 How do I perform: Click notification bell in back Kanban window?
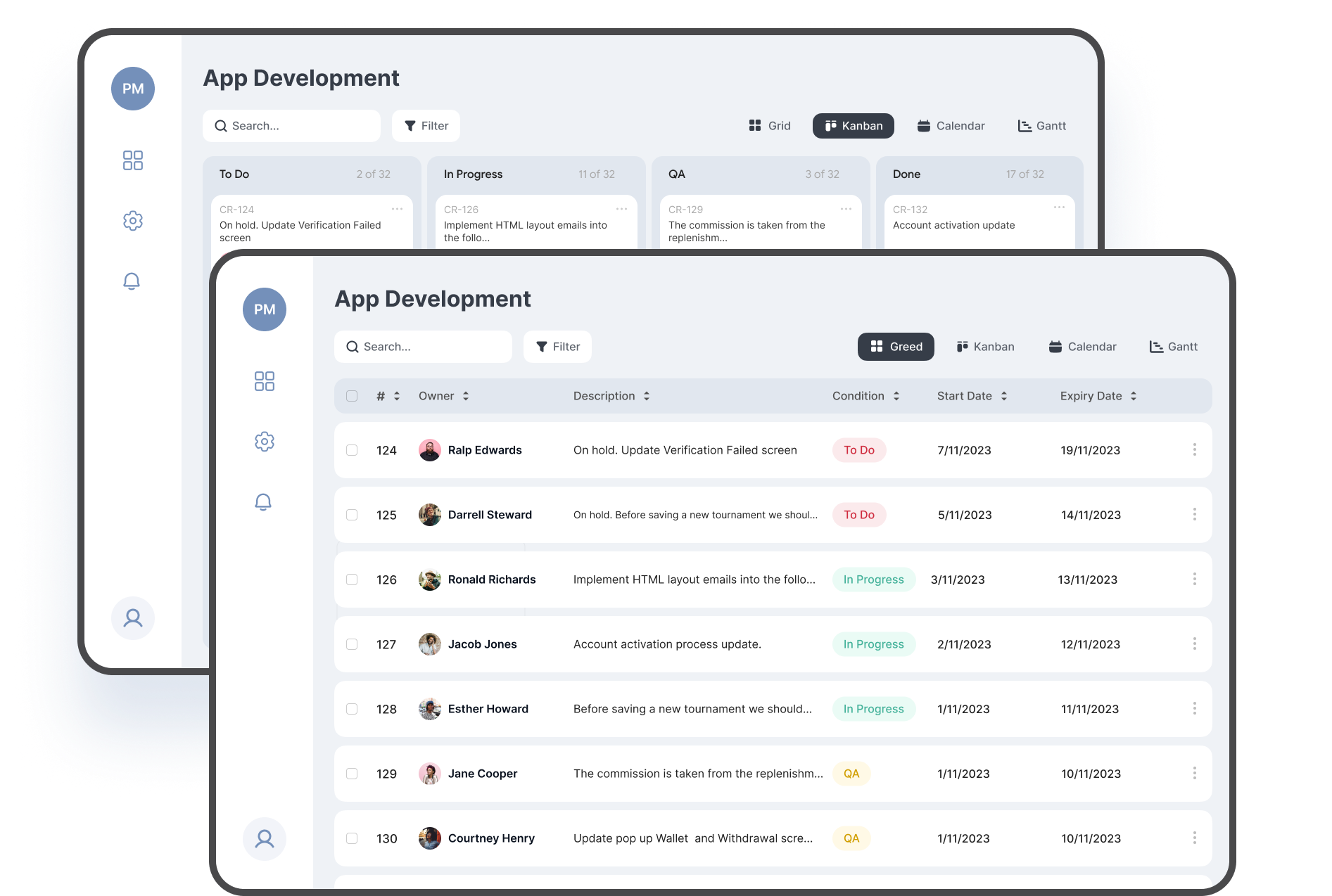132,281
